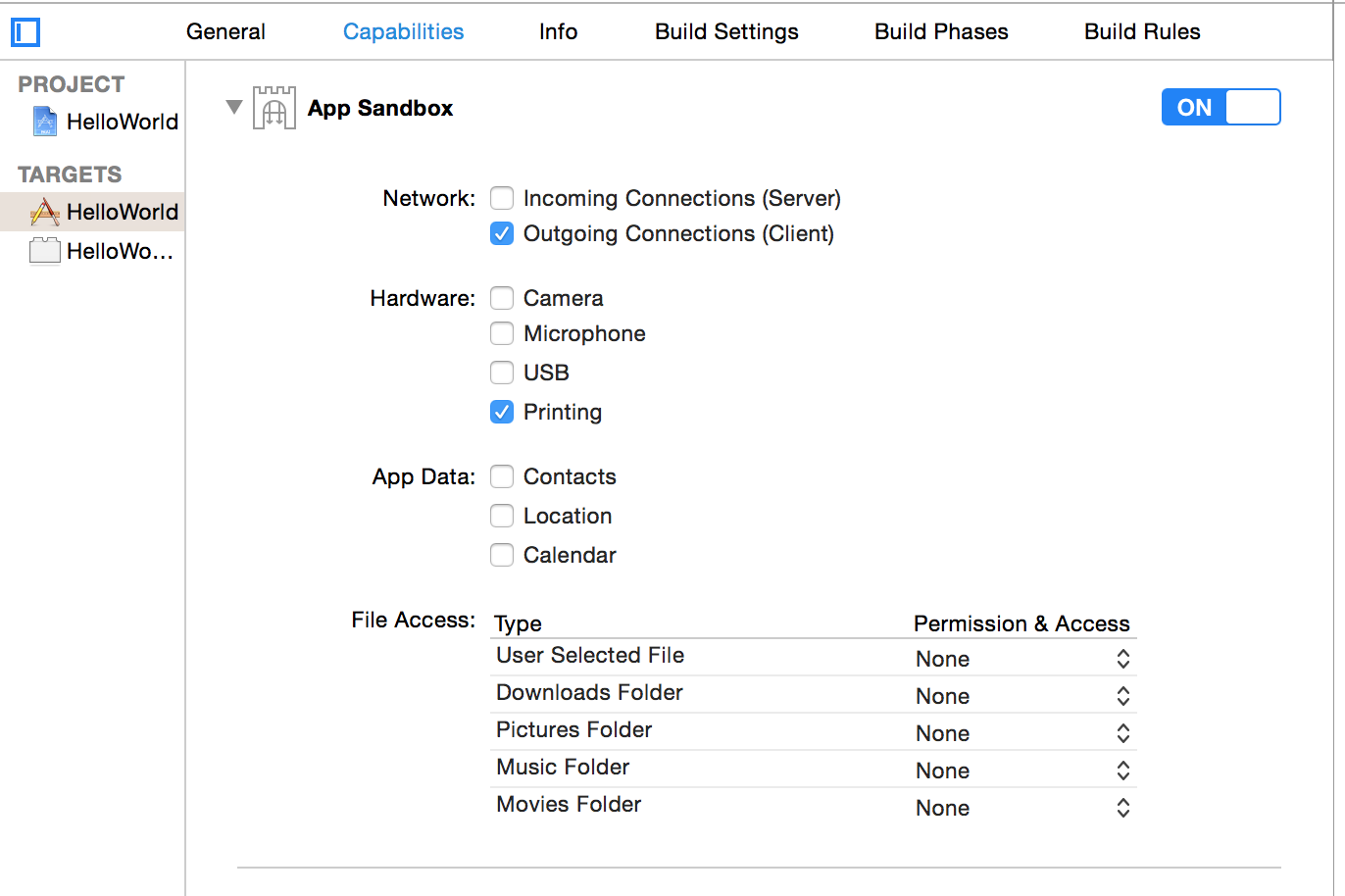Turn off the App Sandbox switch

coord(1220,108)
